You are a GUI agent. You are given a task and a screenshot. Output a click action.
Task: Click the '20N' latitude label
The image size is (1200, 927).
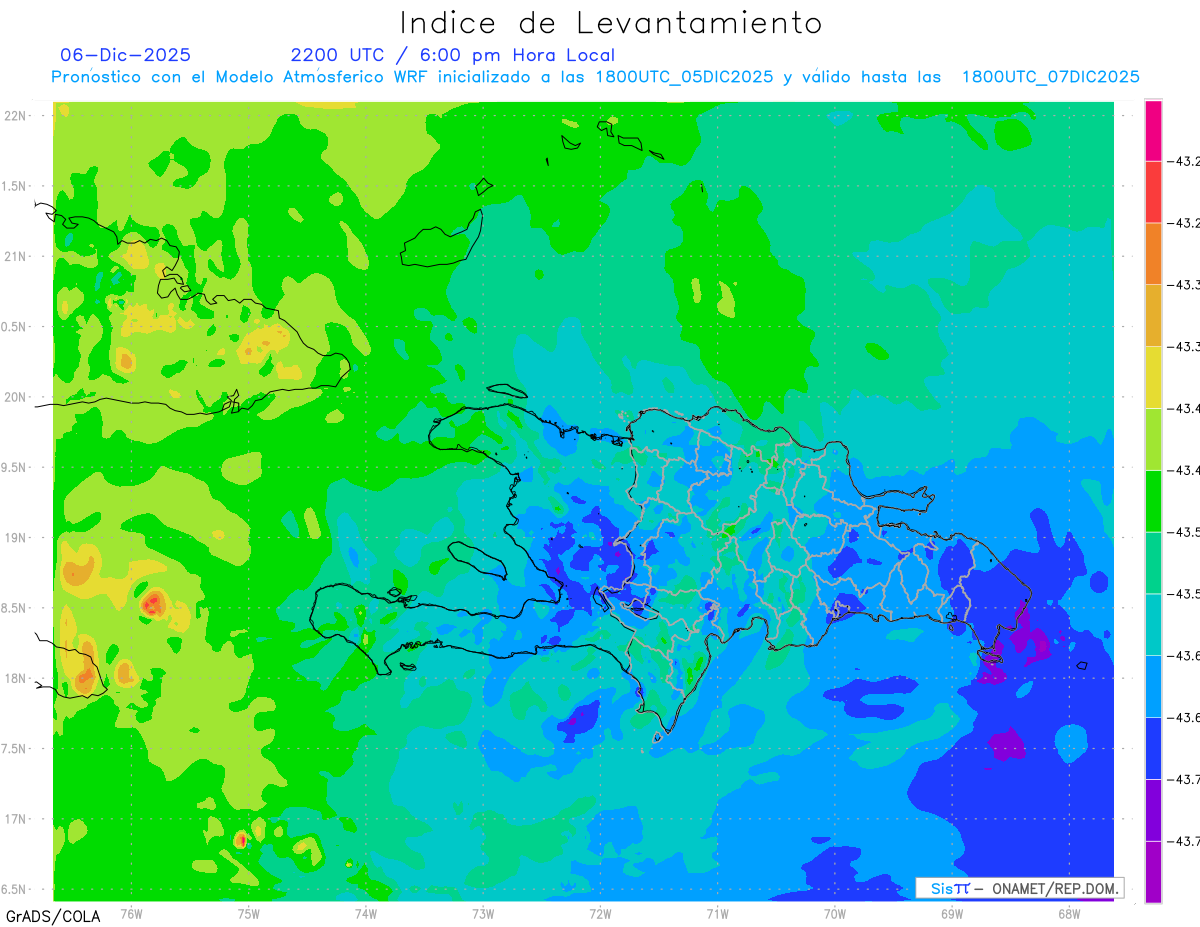tap(15, 397)
